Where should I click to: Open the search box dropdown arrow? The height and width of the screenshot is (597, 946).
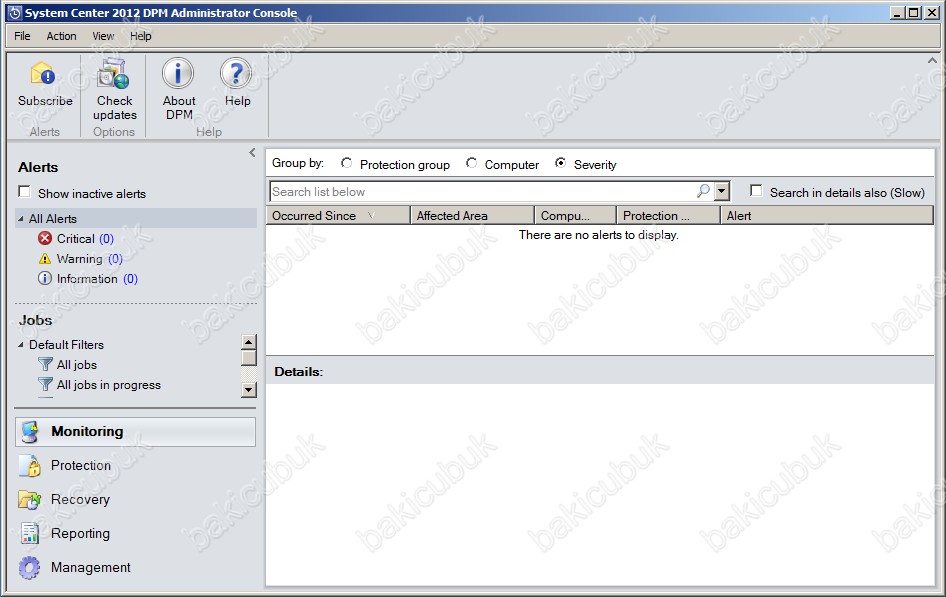[722, 192]
